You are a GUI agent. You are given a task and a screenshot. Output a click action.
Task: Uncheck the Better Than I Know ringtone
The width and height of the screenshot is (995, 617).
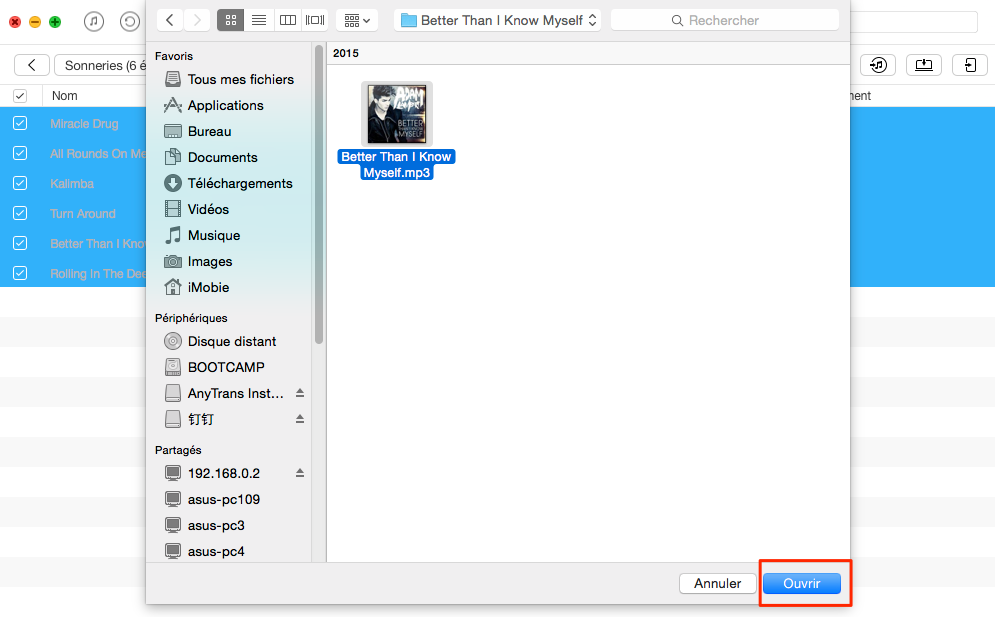(x=20, y=243)
